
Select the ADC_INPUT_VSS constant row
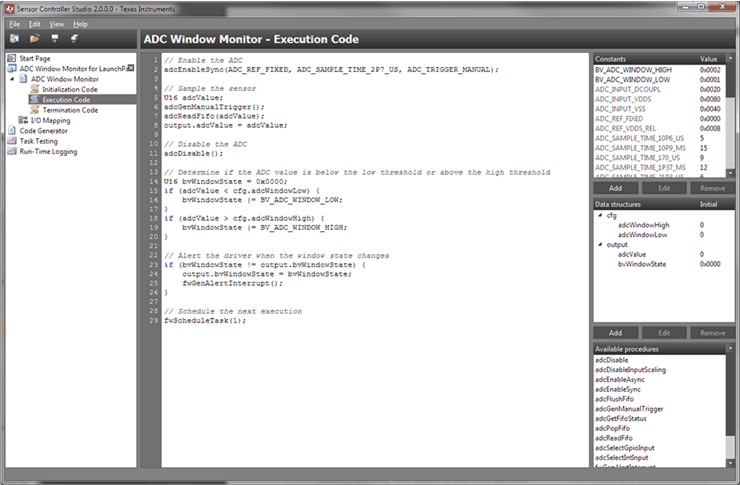tap(660, 109)
